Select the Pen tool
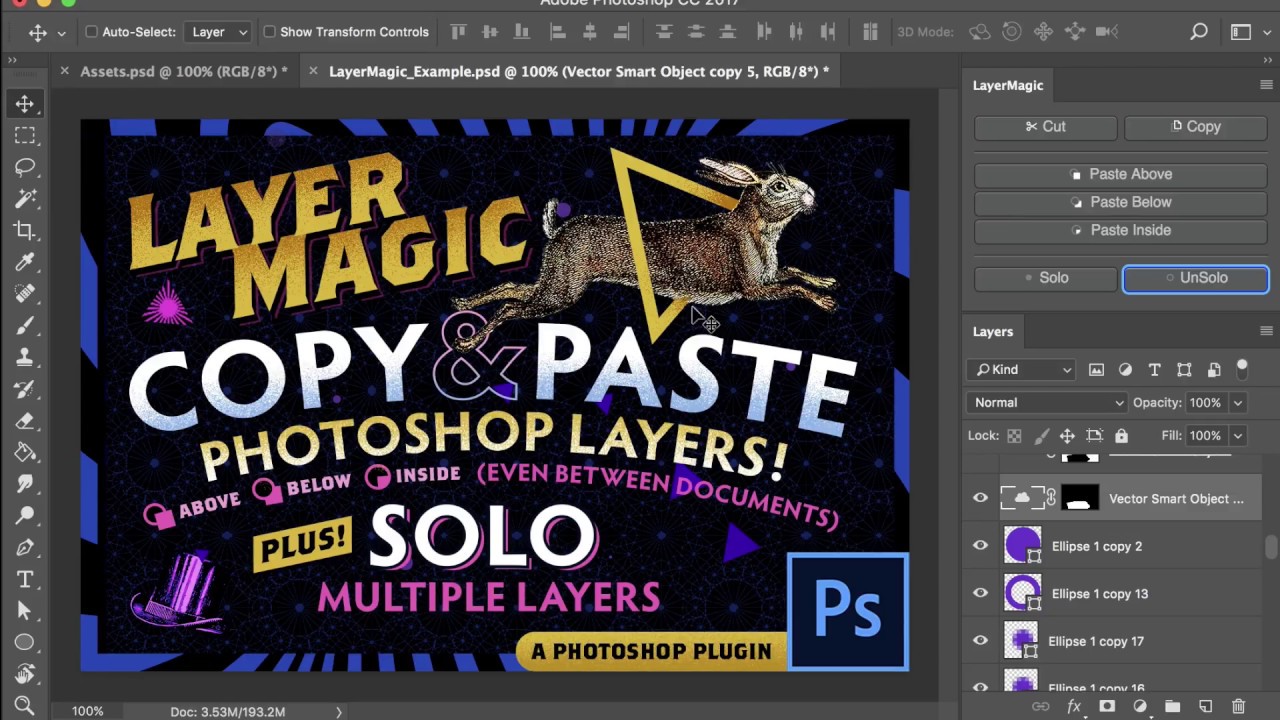Image resolution: width=1280 pixels, height=720 pixels. tap(25, 547)
